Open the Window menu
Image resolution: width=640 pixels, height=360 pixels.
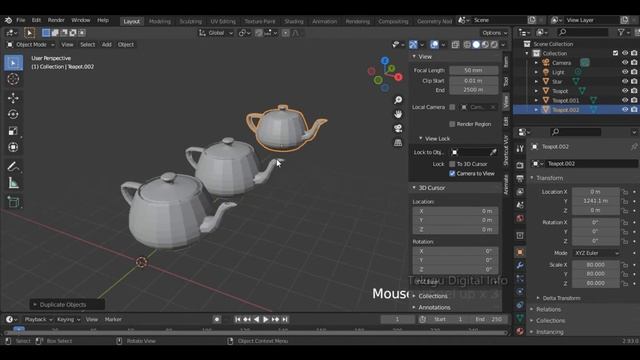[x=80, y=20]
